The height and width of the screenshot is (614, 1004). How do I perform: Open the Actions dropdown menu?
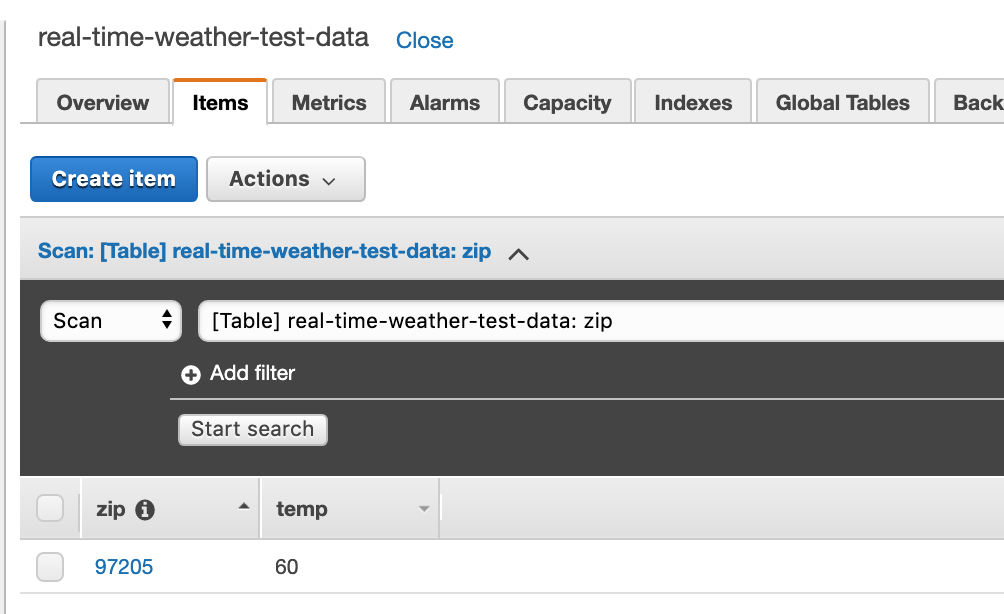pos(285,179)
